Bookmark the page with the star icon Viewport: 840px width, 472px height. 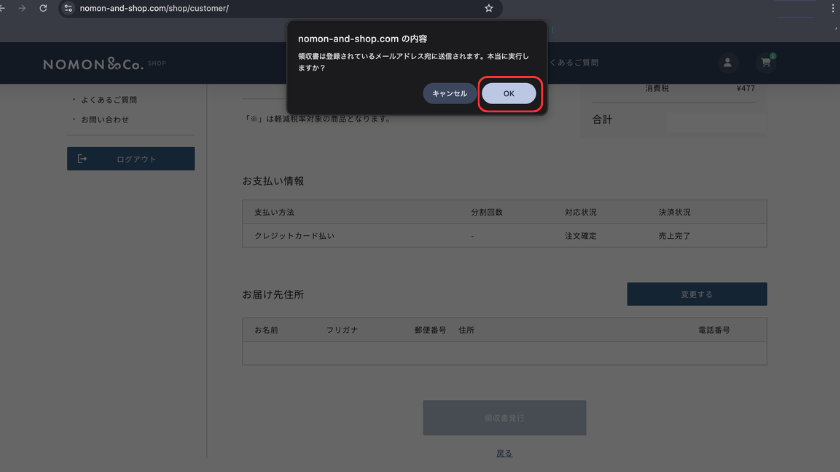click(488, 8)
